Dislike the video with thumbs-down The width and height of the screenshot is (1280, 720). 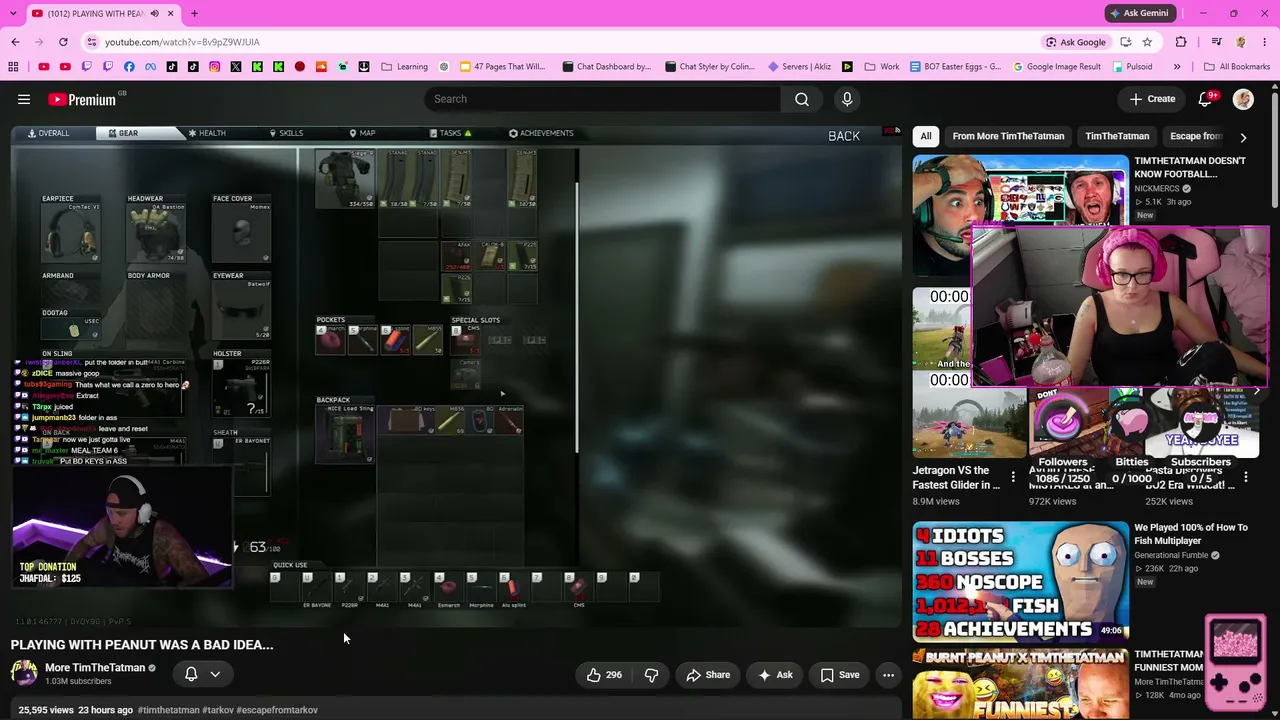click(x=651, y=675)
